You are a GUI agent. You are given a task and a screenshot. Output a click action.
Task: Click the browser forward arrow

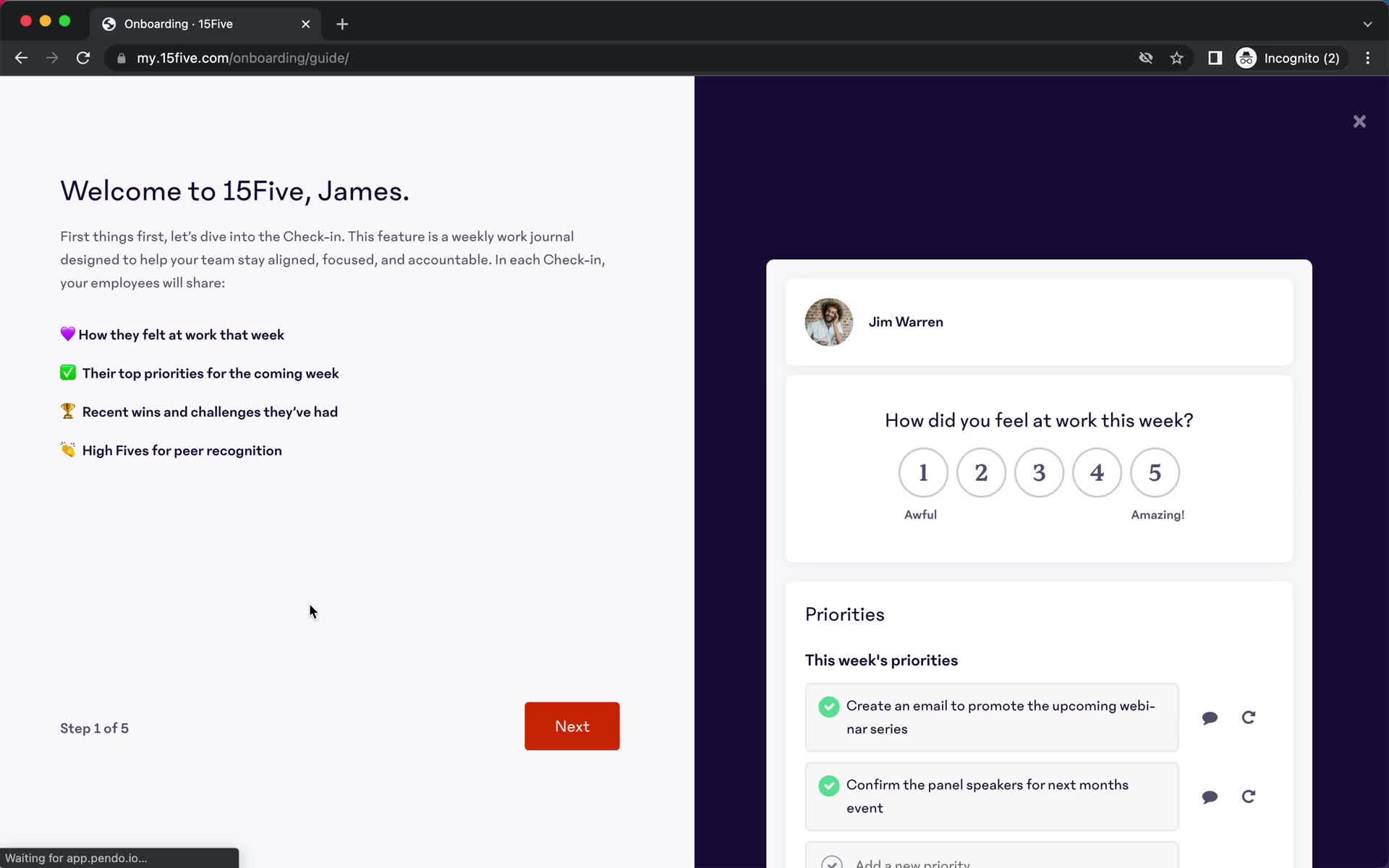point(52,58)
